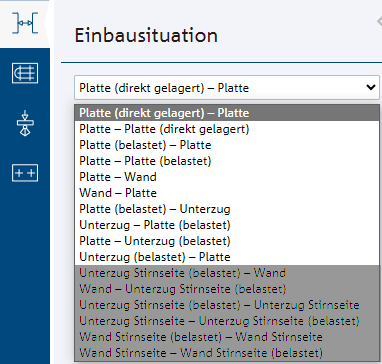This screenshot has height=364, width=382.
Task: Select the reinforcement grid sidebar icon
Action: pos(25,73)
